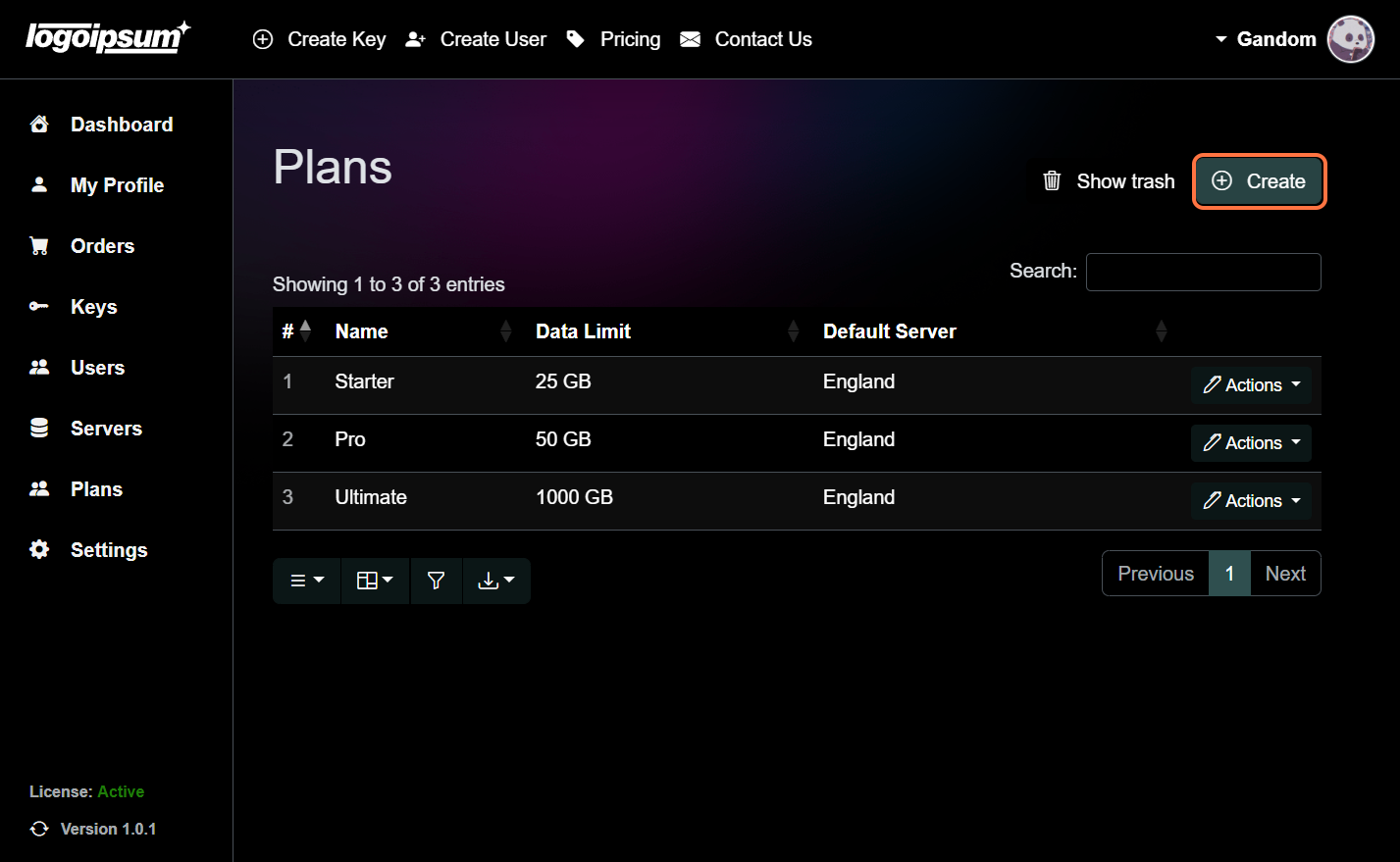Select the Keys sidebar key icon
Image resolution: width=1400 pixels, height=862 pixels.
[x=38, y=306]
